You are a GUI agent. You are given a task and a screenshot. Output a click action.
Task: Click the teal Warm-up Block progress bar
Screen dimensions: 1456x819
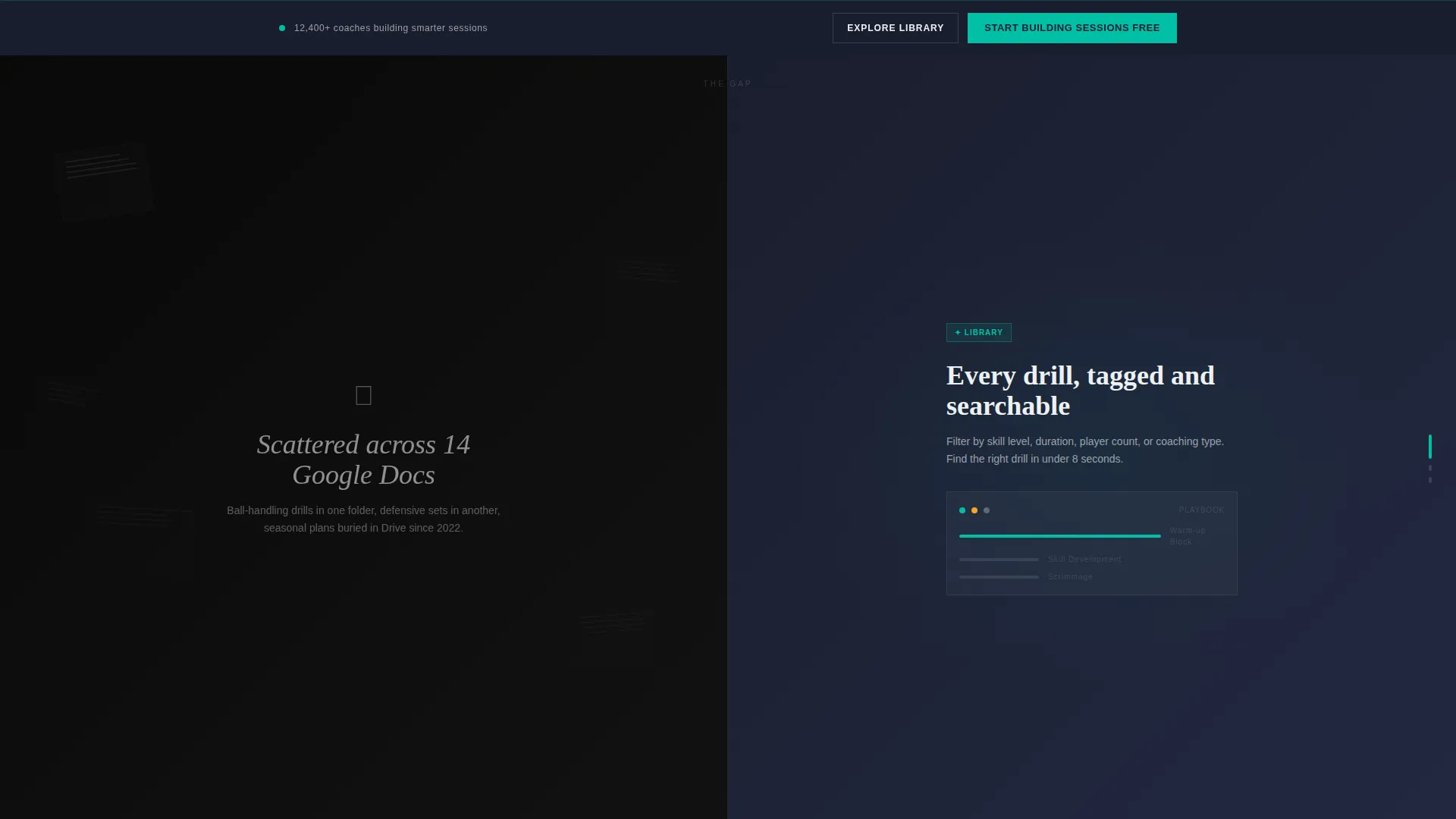(1059, 536)
